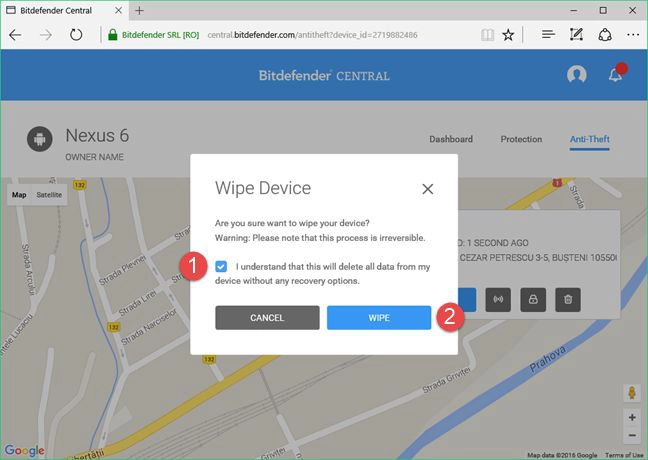Screen dimensions: 648x460
Task: Add page to favorites star
Action: tap(508, 35)
